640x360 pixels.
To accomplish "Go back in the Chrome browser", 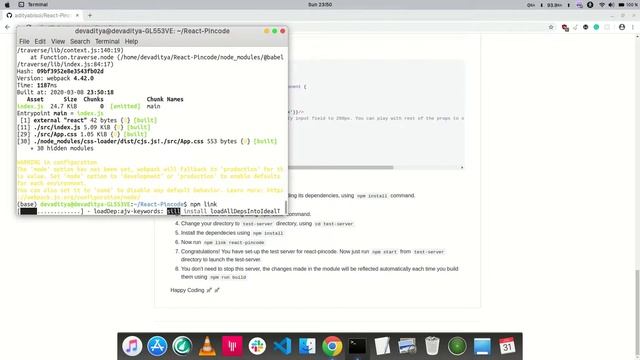I will (x=8, y=27).
